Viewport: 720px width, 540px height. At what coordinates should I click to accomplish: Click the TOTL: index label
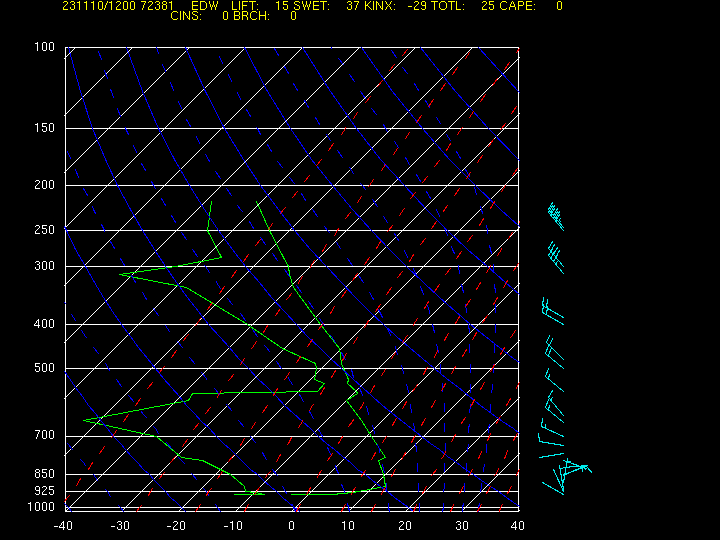447,6
